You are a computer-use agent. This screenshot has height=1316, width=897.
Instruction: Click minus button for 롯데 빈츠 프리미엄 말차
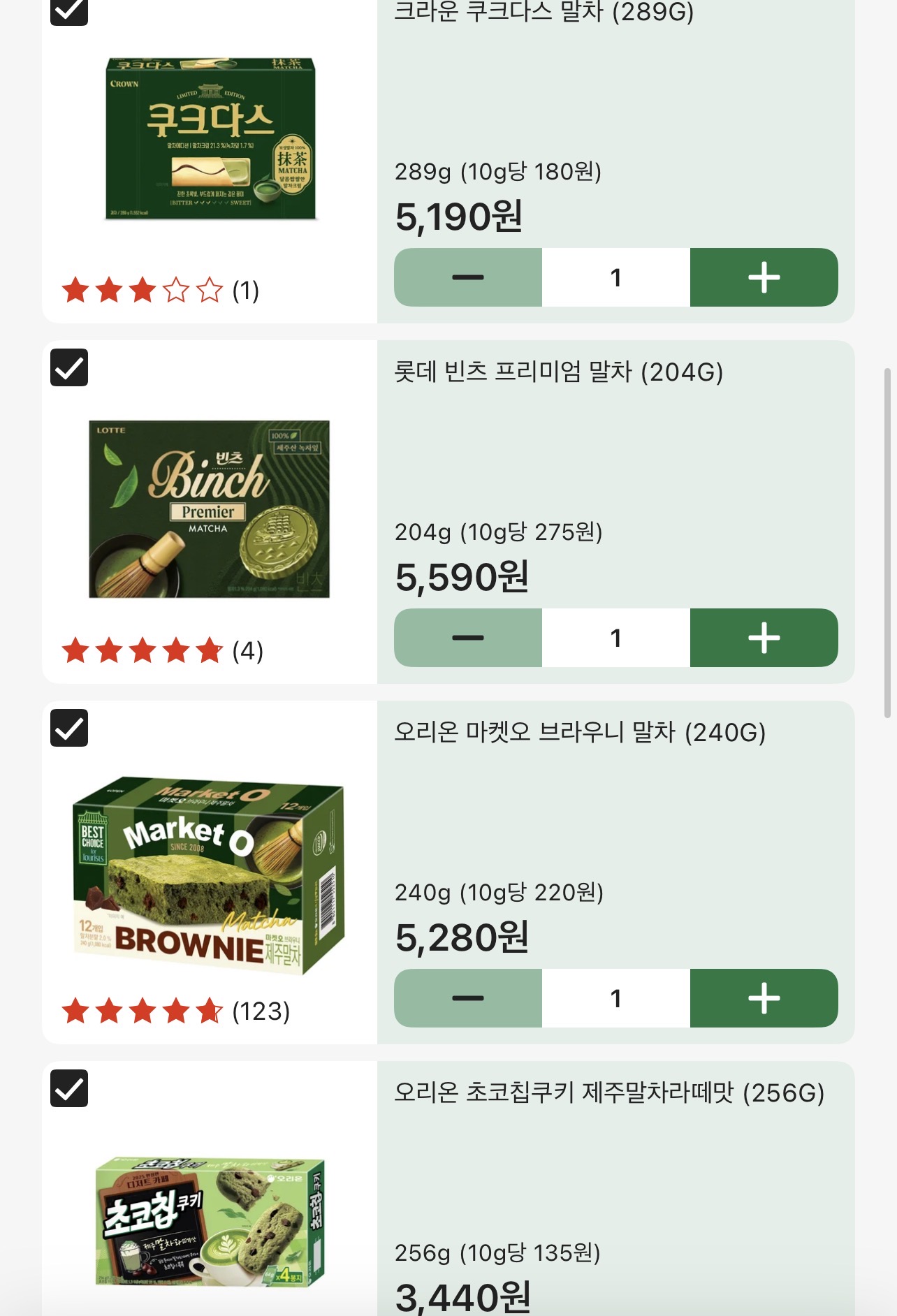[468, 638]
